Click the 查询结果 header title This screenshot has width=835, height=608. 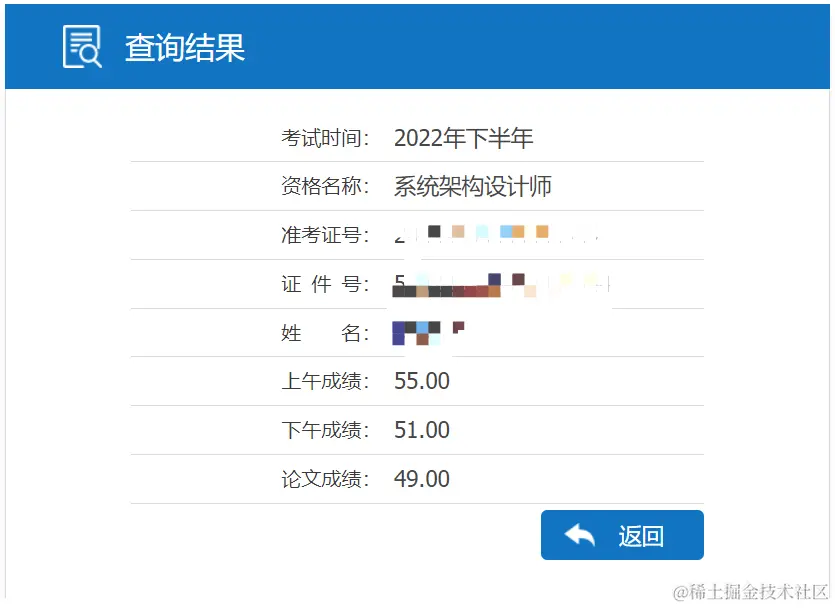[x=185, y=47]
